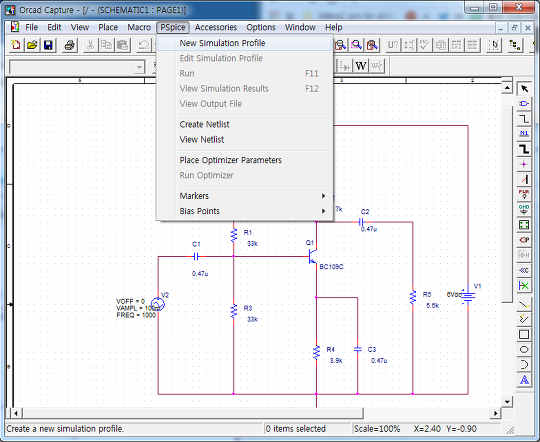Select transistor Q1 BC109C in schematic
The image size is (540, 442).
click(x=313, y=256)
